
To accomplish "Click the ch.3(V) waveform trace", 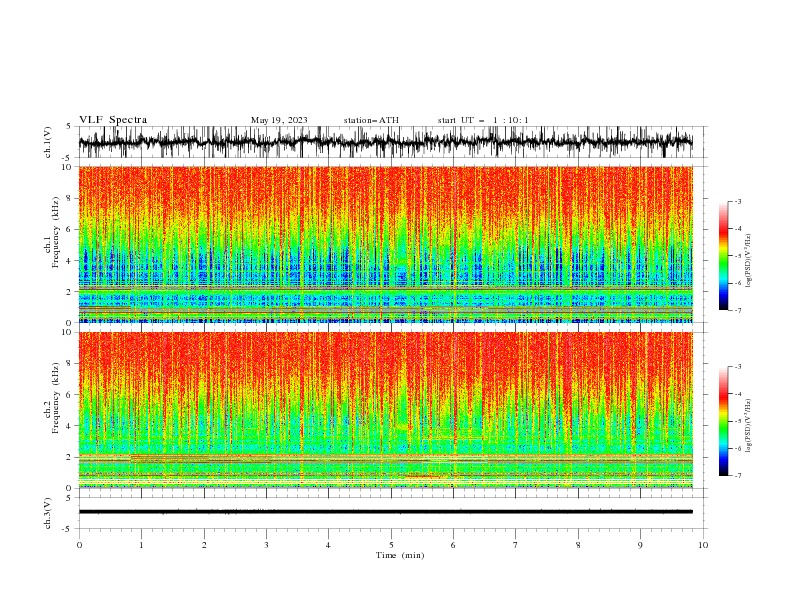I will pos(386,512).
